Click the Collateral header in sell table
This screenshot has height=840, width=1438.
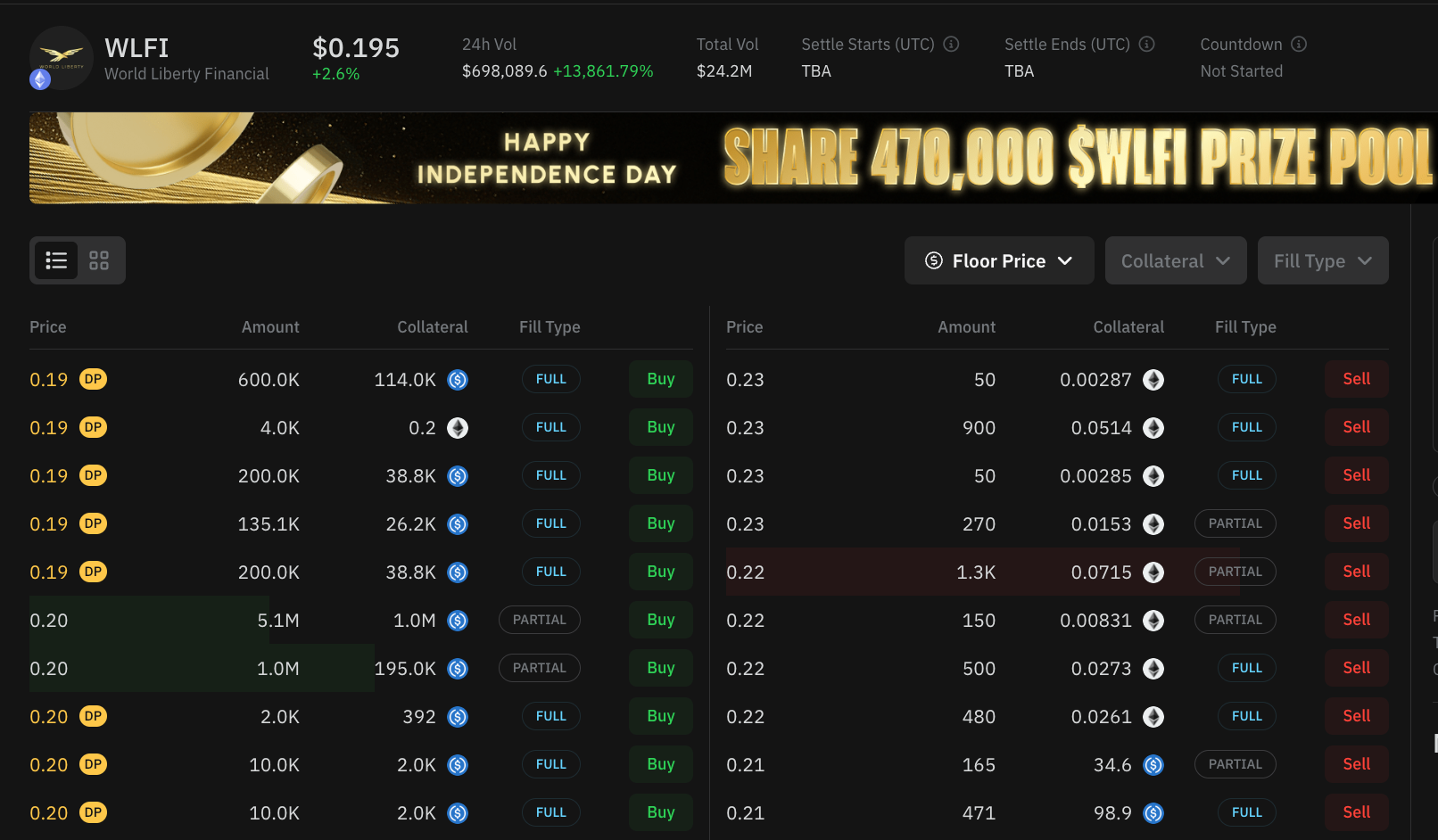(1128, 327)
